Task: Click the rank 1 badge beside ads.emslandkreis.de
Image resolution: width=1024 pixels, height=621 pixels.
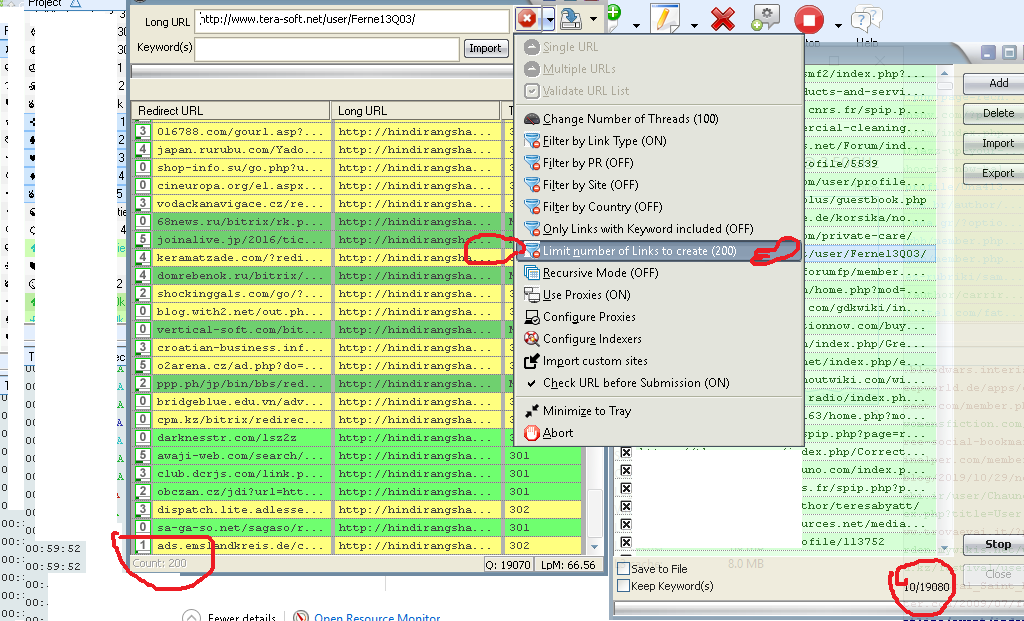Action: (x=143, y=545)
